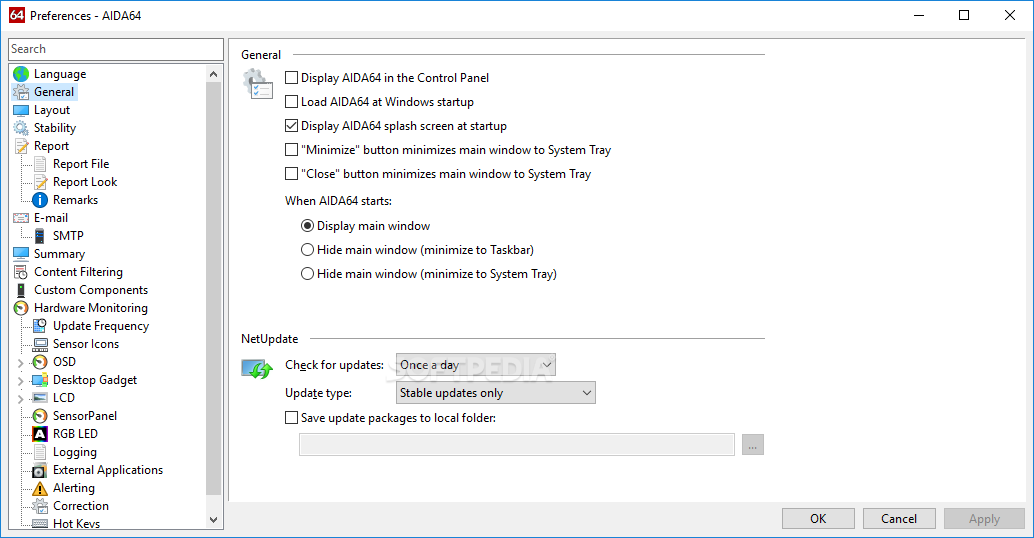Minimize the Preferences window

pos(919,15)
